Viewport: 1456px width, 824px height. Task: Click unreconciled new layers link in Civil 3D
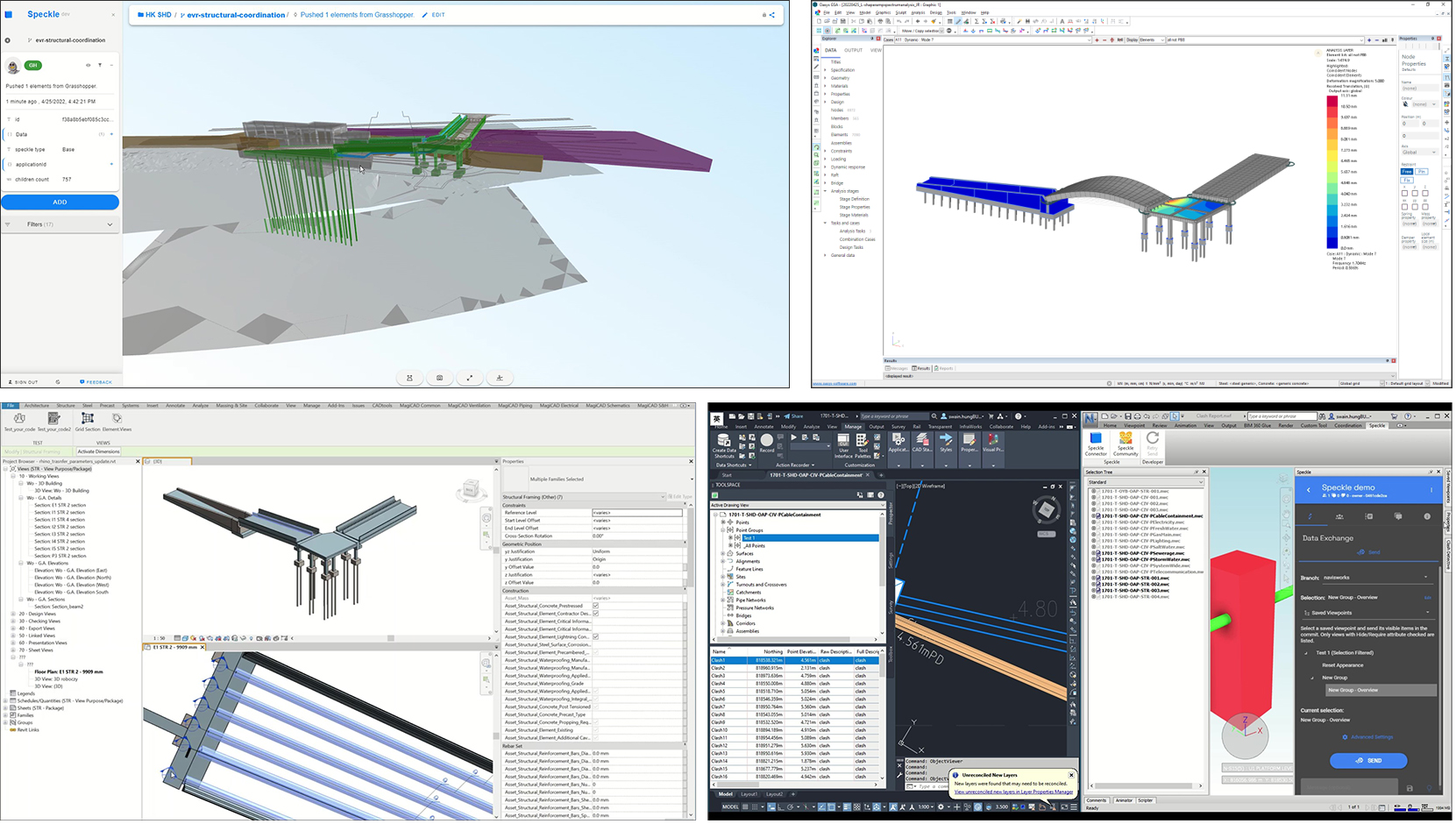point(1015,793)
